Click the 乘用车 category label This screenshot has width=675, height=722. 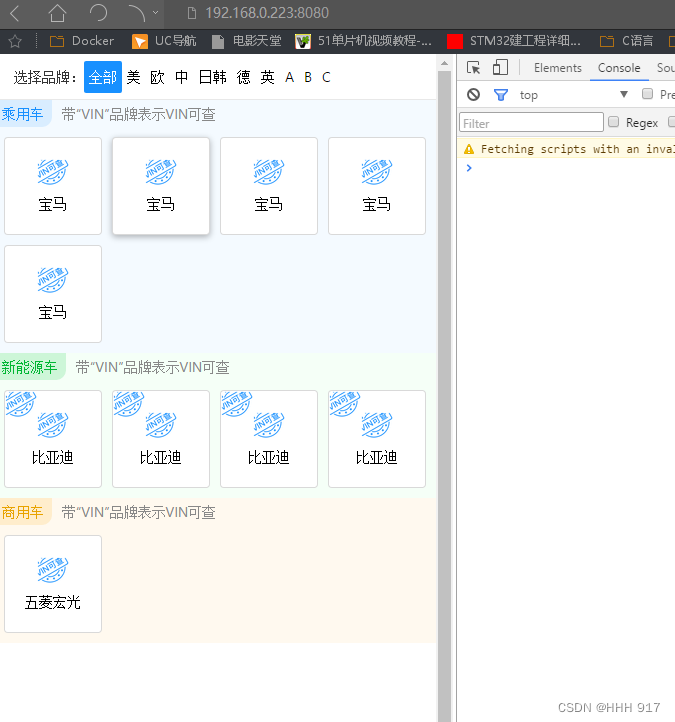pyautogui.click(x=23, y=114)
